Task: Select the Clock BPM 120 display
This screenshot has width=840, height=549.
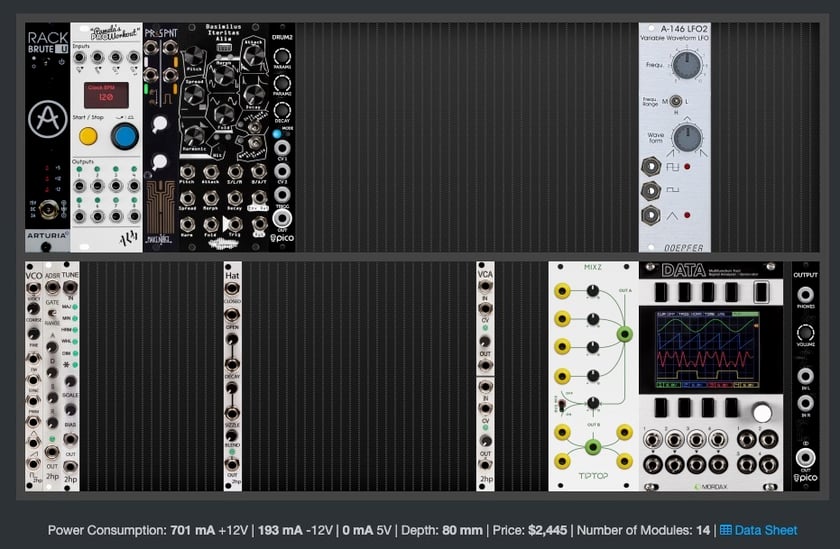Action: point(106,95)
